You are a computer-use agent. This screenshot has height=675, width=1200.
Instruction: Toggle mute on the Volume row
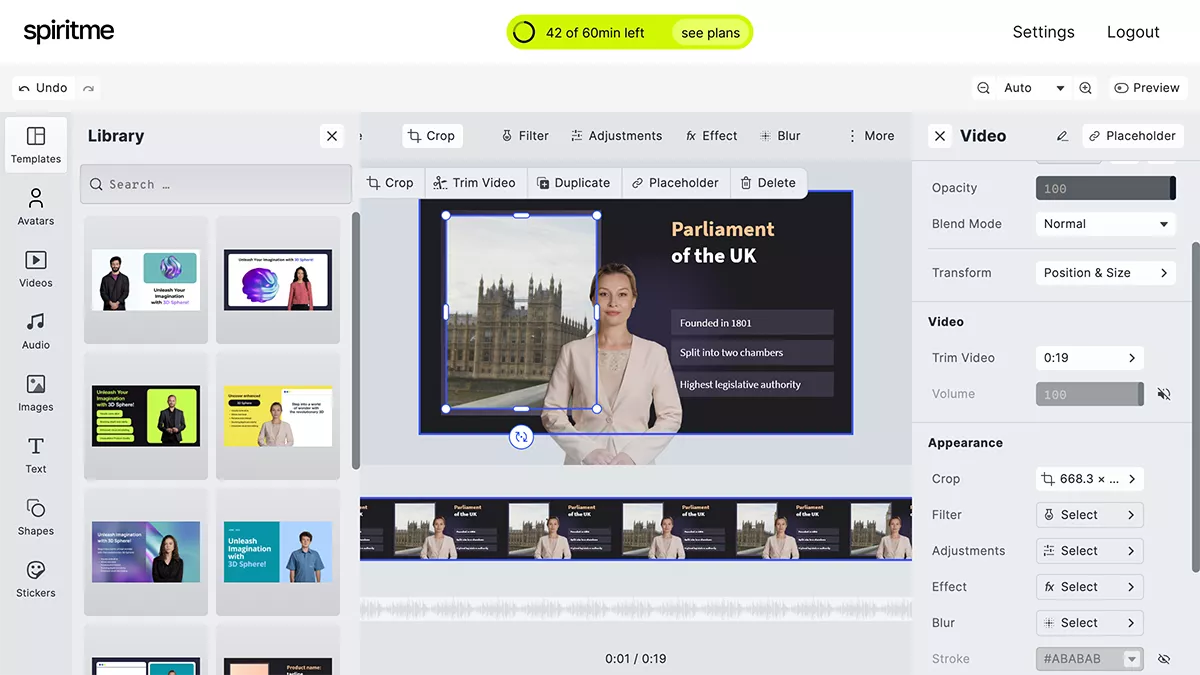(1163, 394)
